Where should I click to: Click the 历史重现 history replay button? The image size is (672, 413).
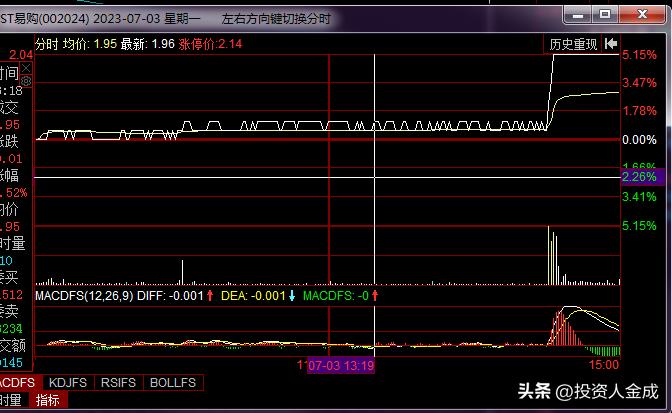tap(573, 44)
